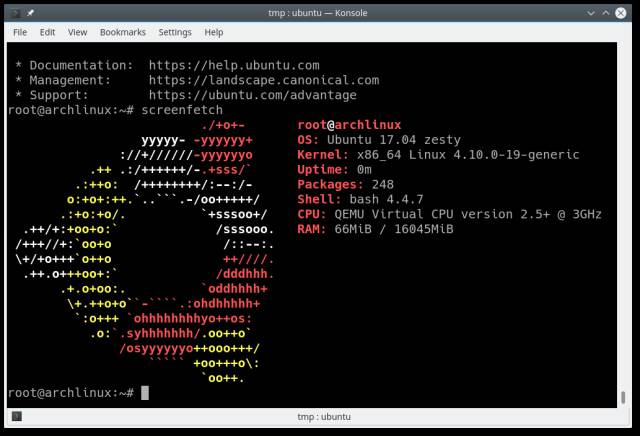
Task: Click the window title 'tmp : ubuntu — Konsole'
Action: (x=318, y=13)
